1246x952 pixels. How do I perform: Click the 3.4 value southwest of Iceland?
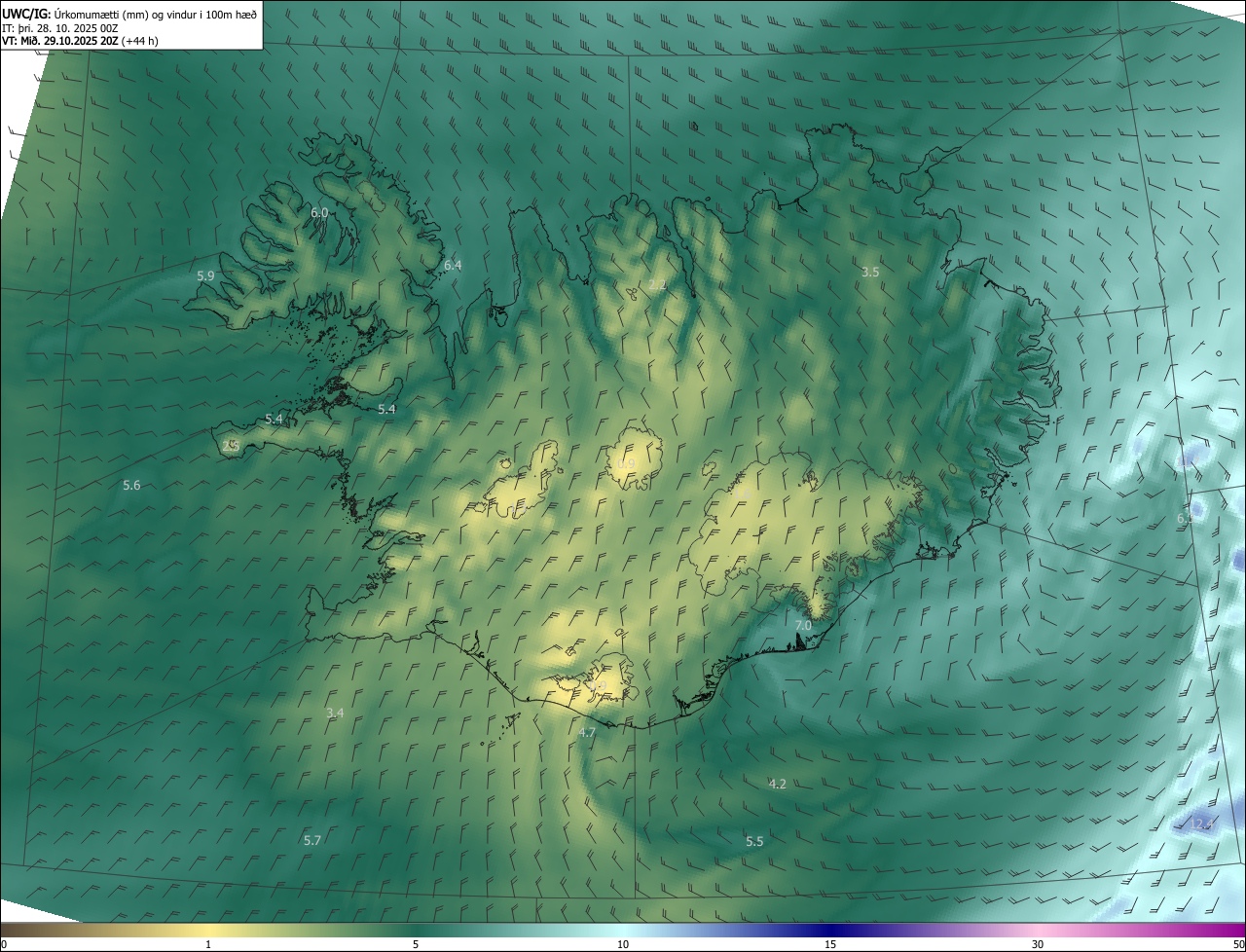[x=335, y=713]
